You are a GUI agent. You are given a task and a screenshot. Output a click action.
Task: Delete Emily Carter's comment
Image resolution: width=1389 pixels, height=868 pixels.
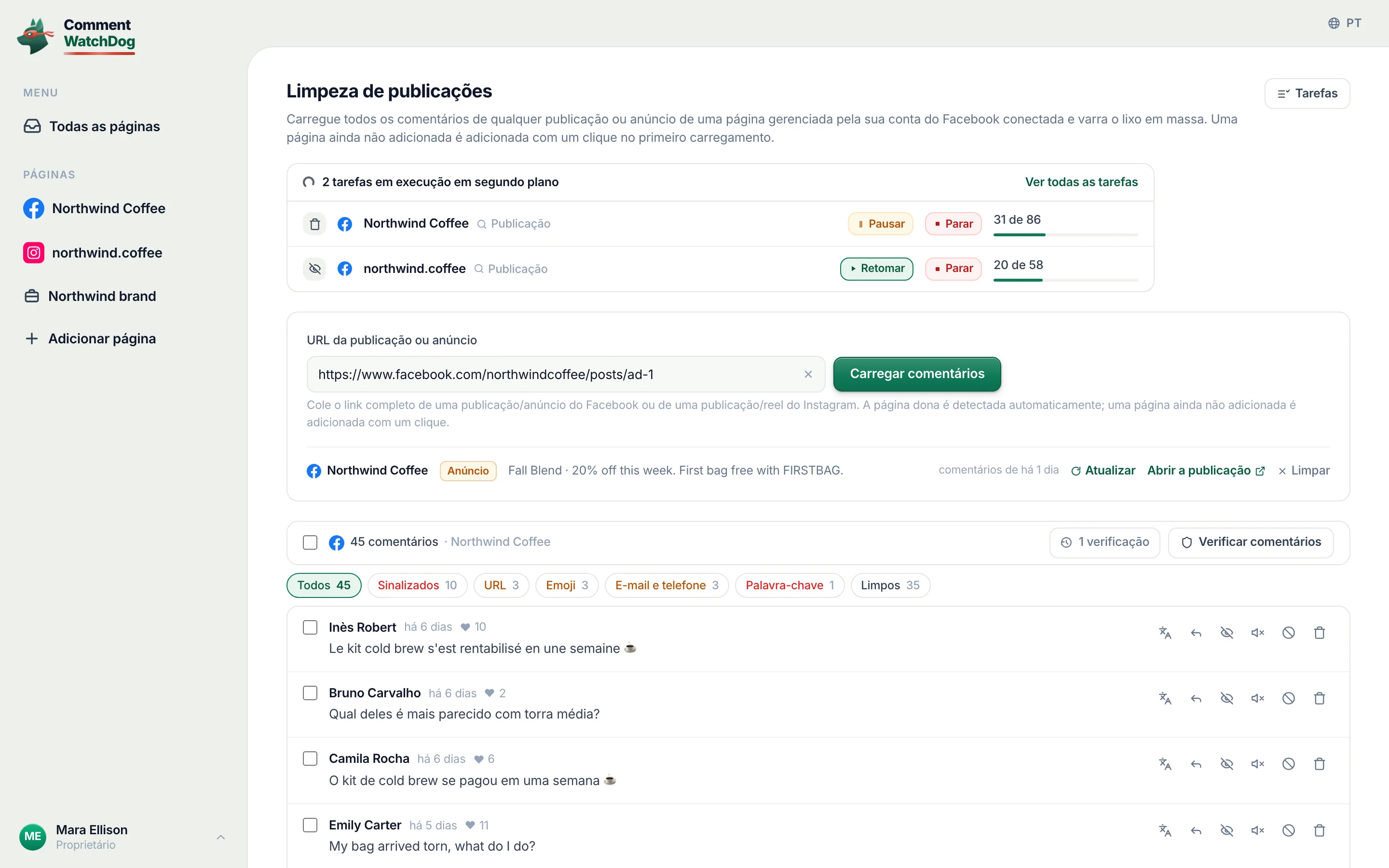coord(1320,830)
